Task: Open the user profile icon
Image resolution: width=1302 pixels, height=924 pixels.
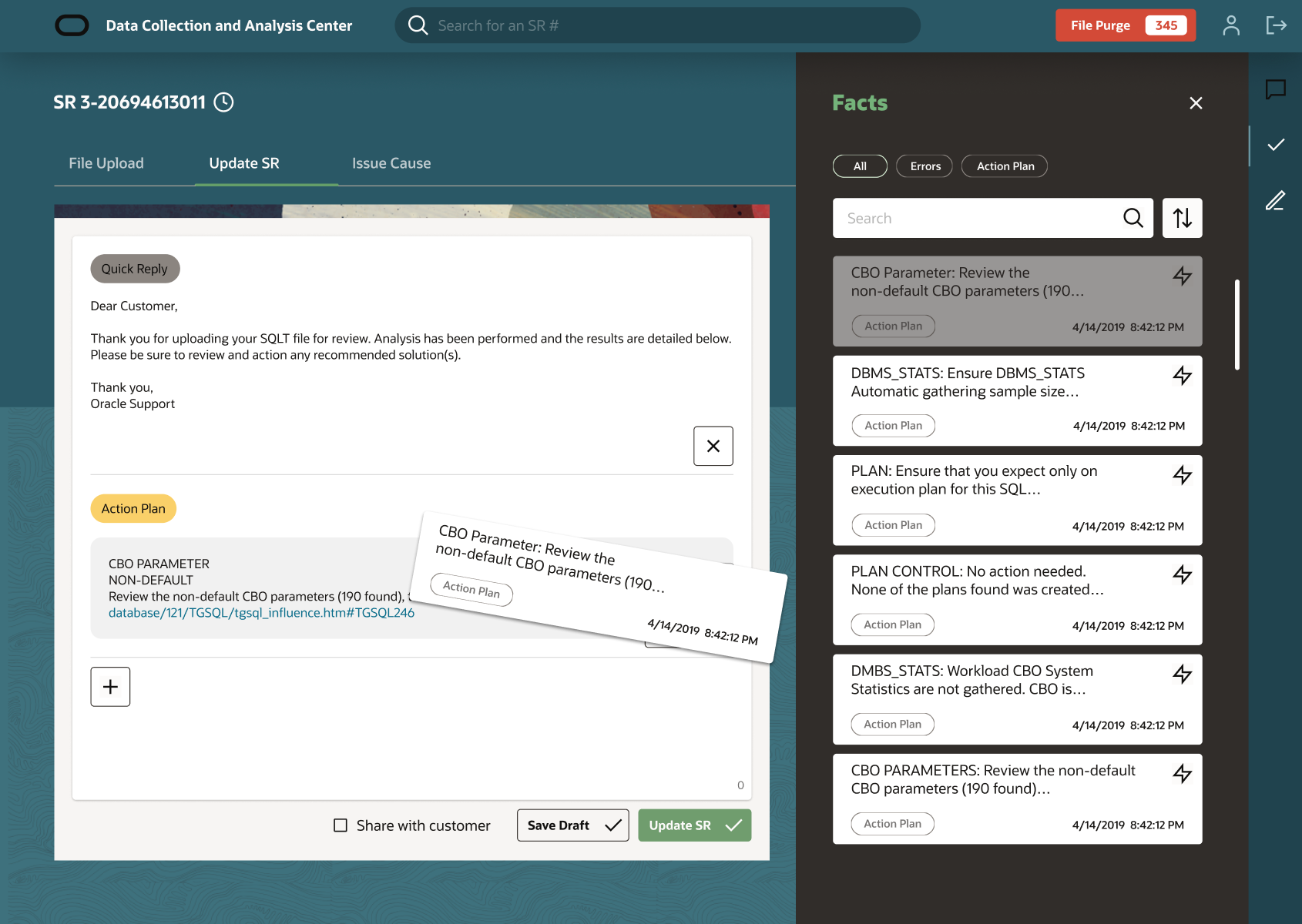Action: tap(1232, 25)
